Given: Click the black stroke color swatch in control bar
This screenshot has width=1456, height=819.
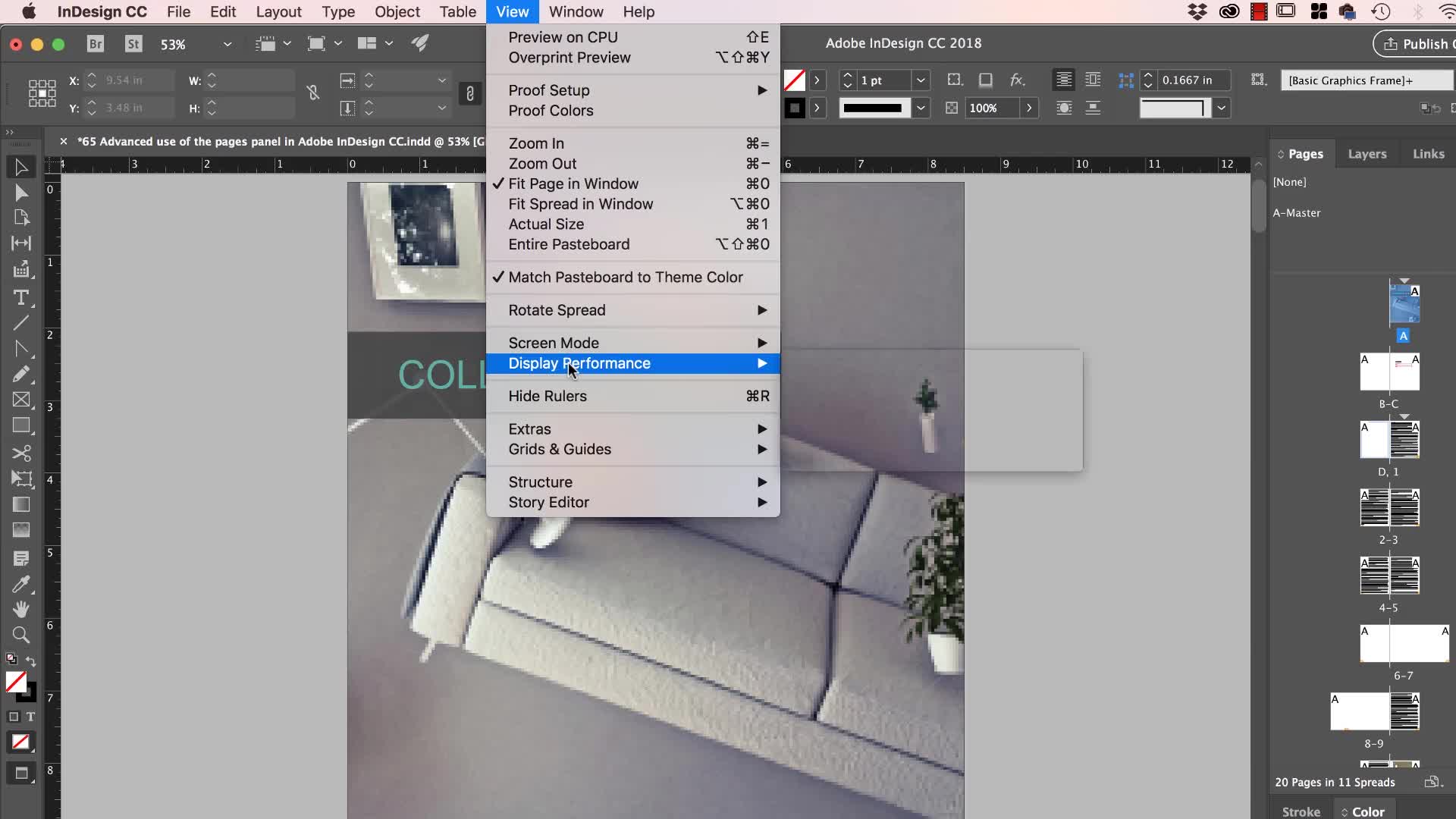Looking at the screenshot, I should [794, 108].
